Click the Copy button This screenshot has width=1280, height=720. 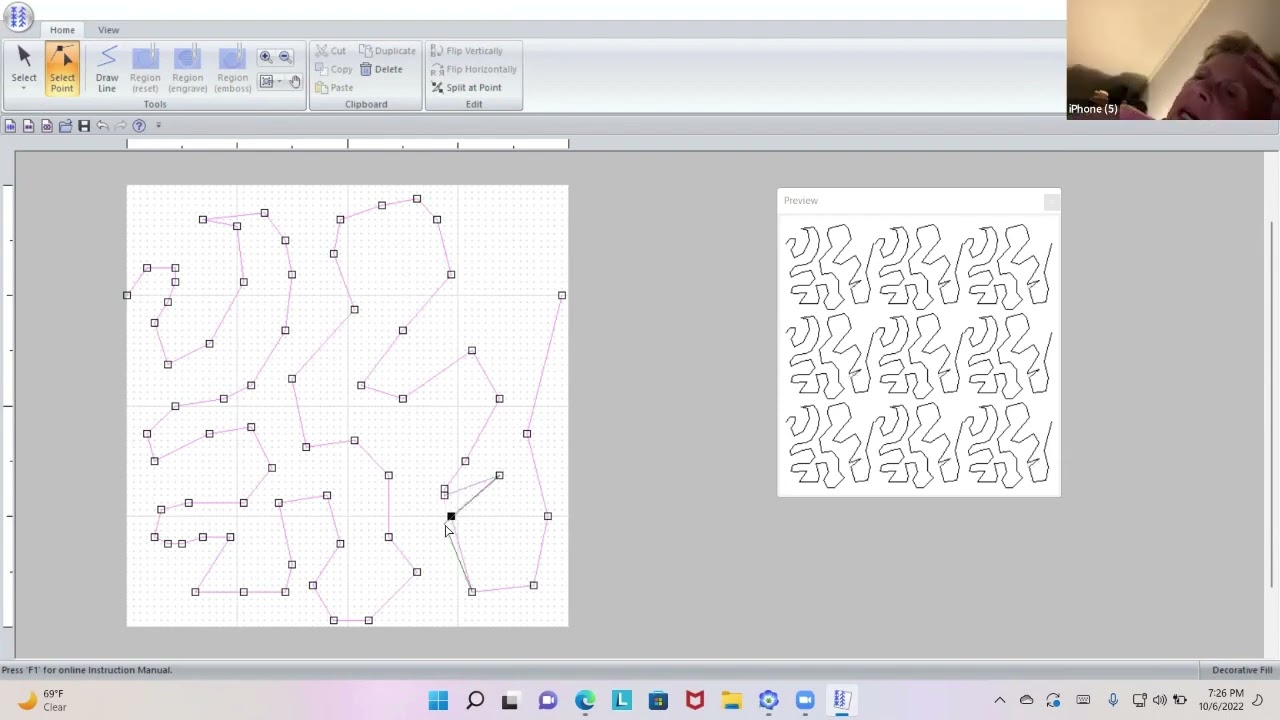click(x=333, y=69)
